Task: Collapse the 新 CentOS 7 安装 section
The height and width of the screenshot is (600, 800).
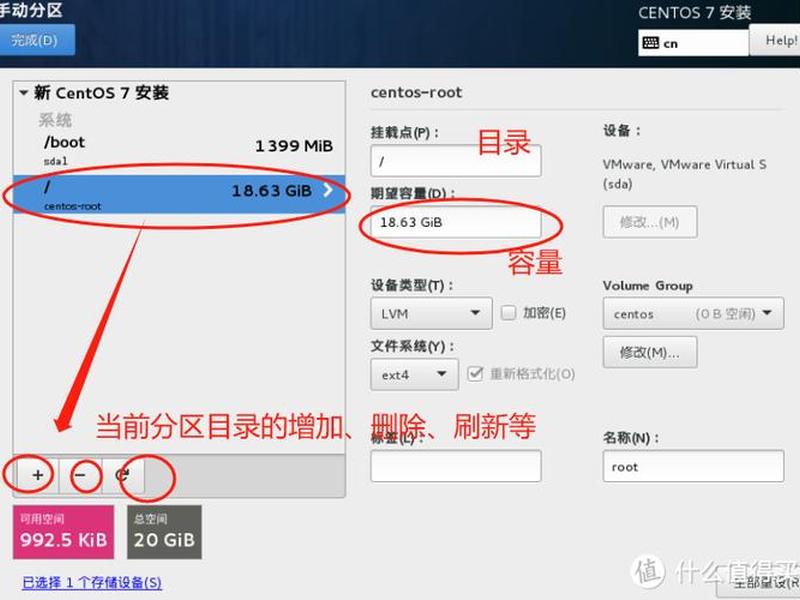Action: (x=23, y=93)
